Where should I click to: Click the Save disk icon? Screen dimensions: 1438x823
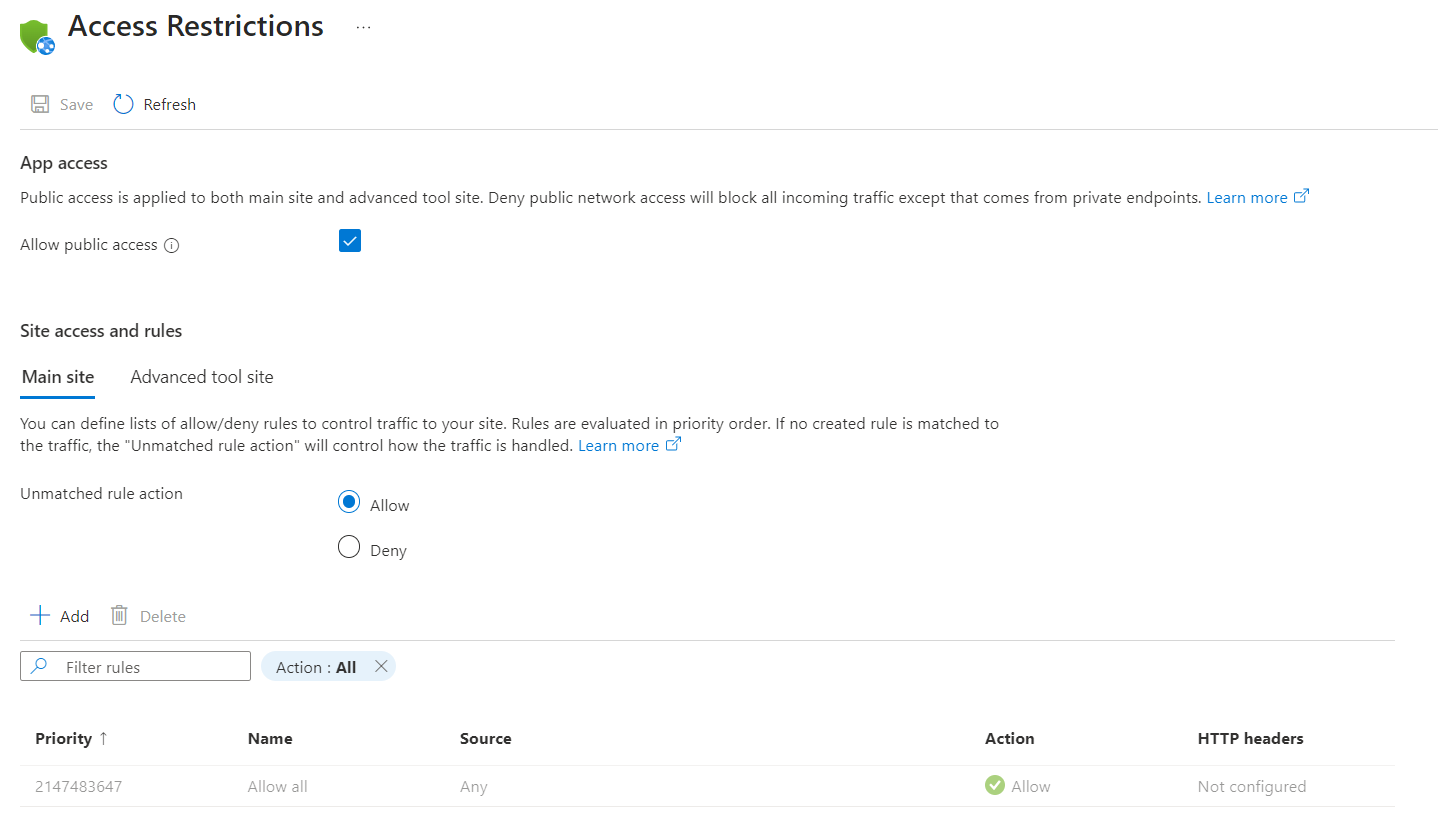pyautogui.click(x=40, y=104)
